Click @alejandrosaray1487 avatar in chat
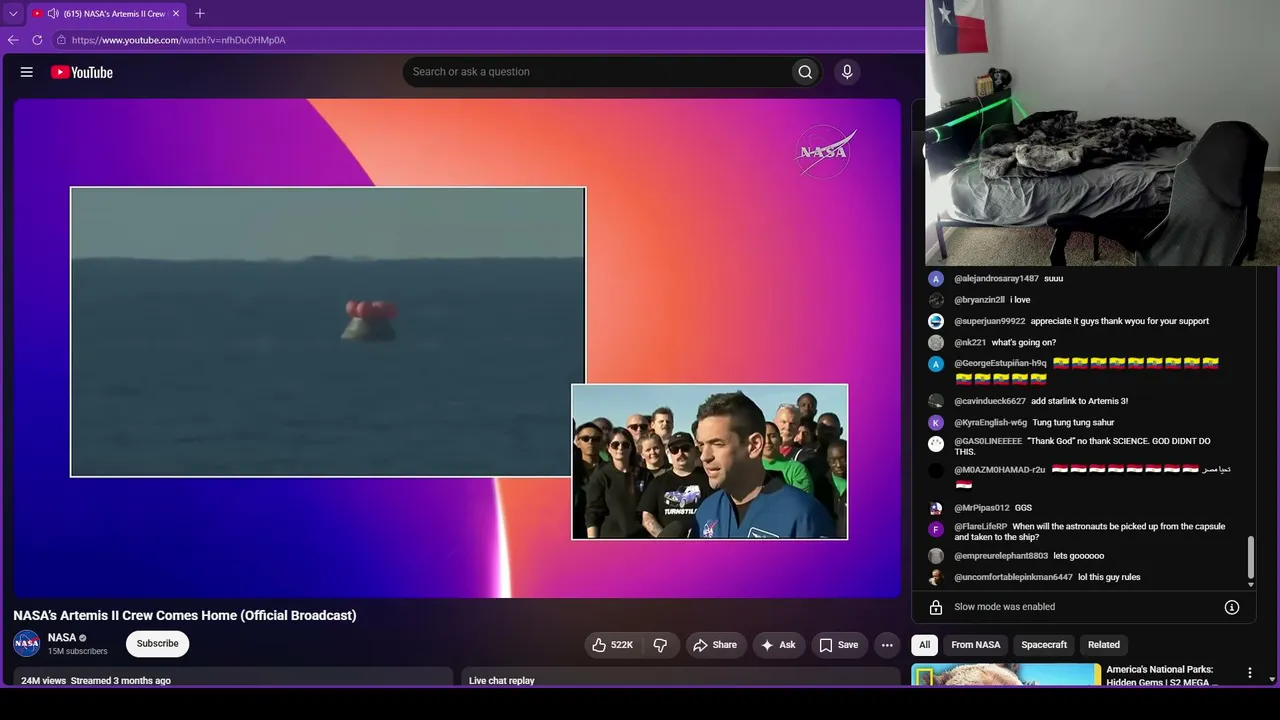Screen dimensions: 1280x720 coord(936,279)
